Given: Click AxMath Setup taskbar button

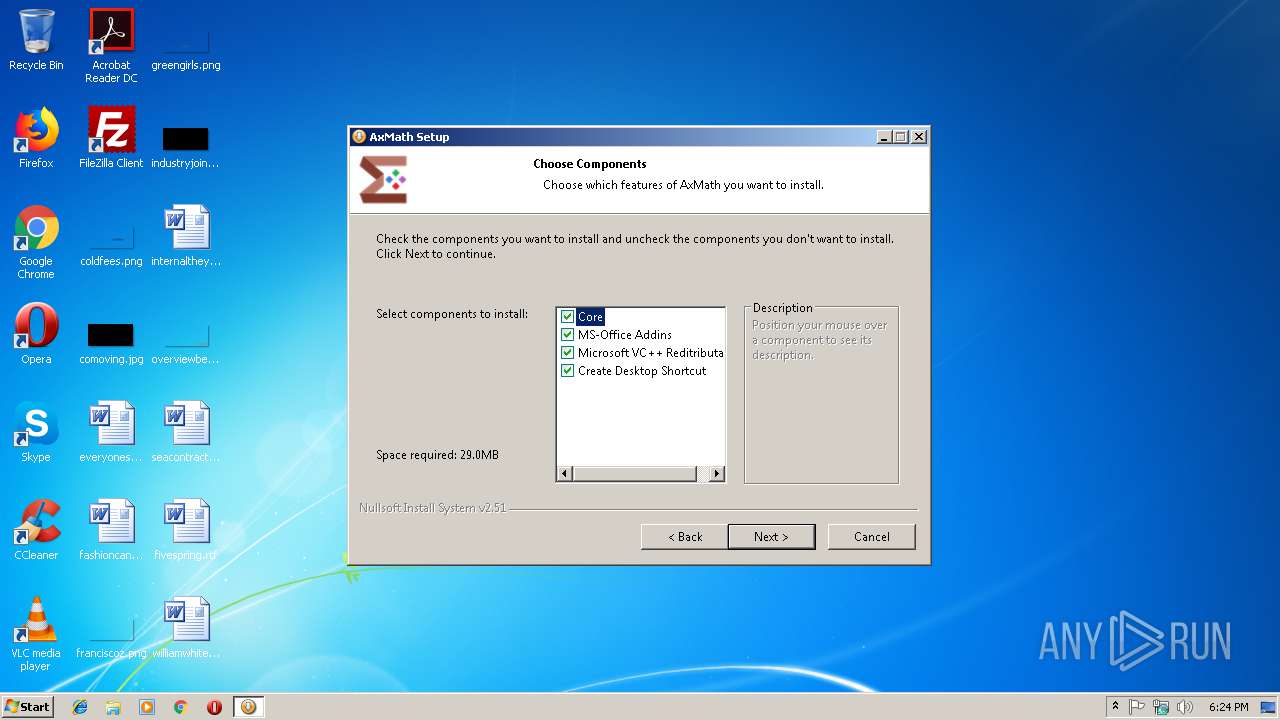Looking at the screenshot, I should click(x=248, y=707).
